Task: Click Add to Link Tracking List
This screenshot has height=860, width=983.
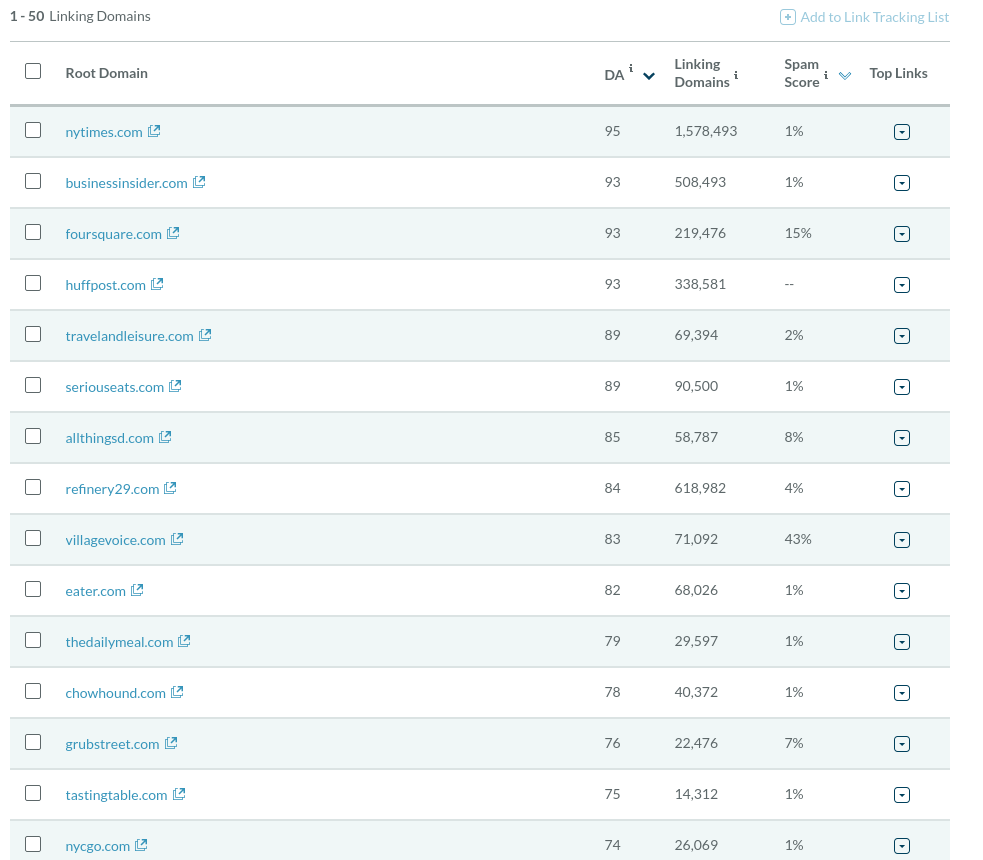Action: coord(874,17)
